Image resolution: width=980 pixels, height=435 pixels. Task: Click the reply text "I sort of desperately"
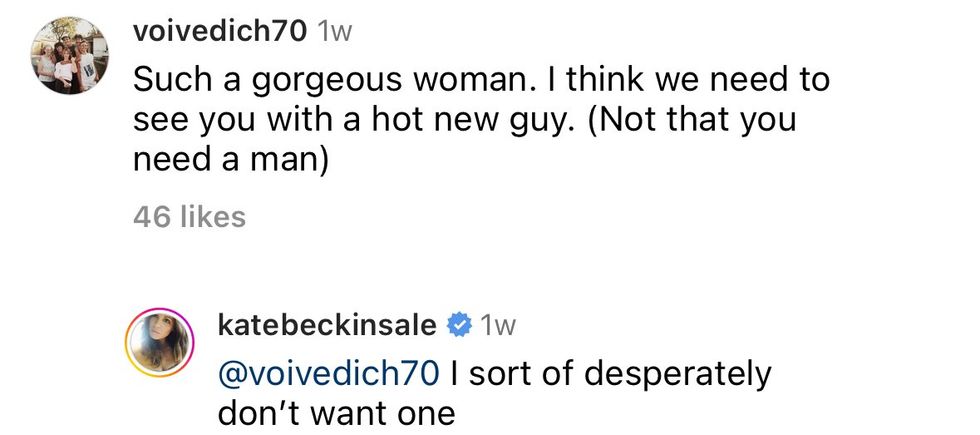(611, 373)
